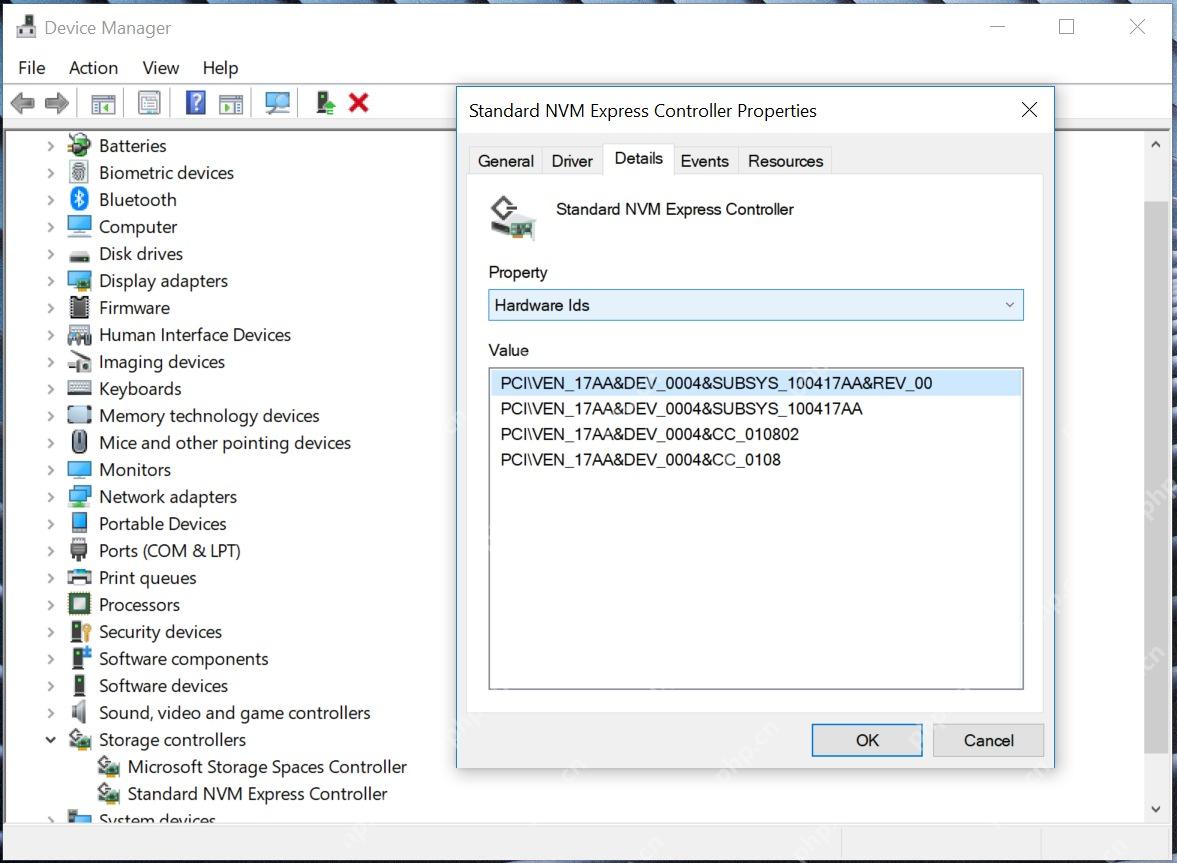Open the Property dropdown showing Hardware Ids

755,305
